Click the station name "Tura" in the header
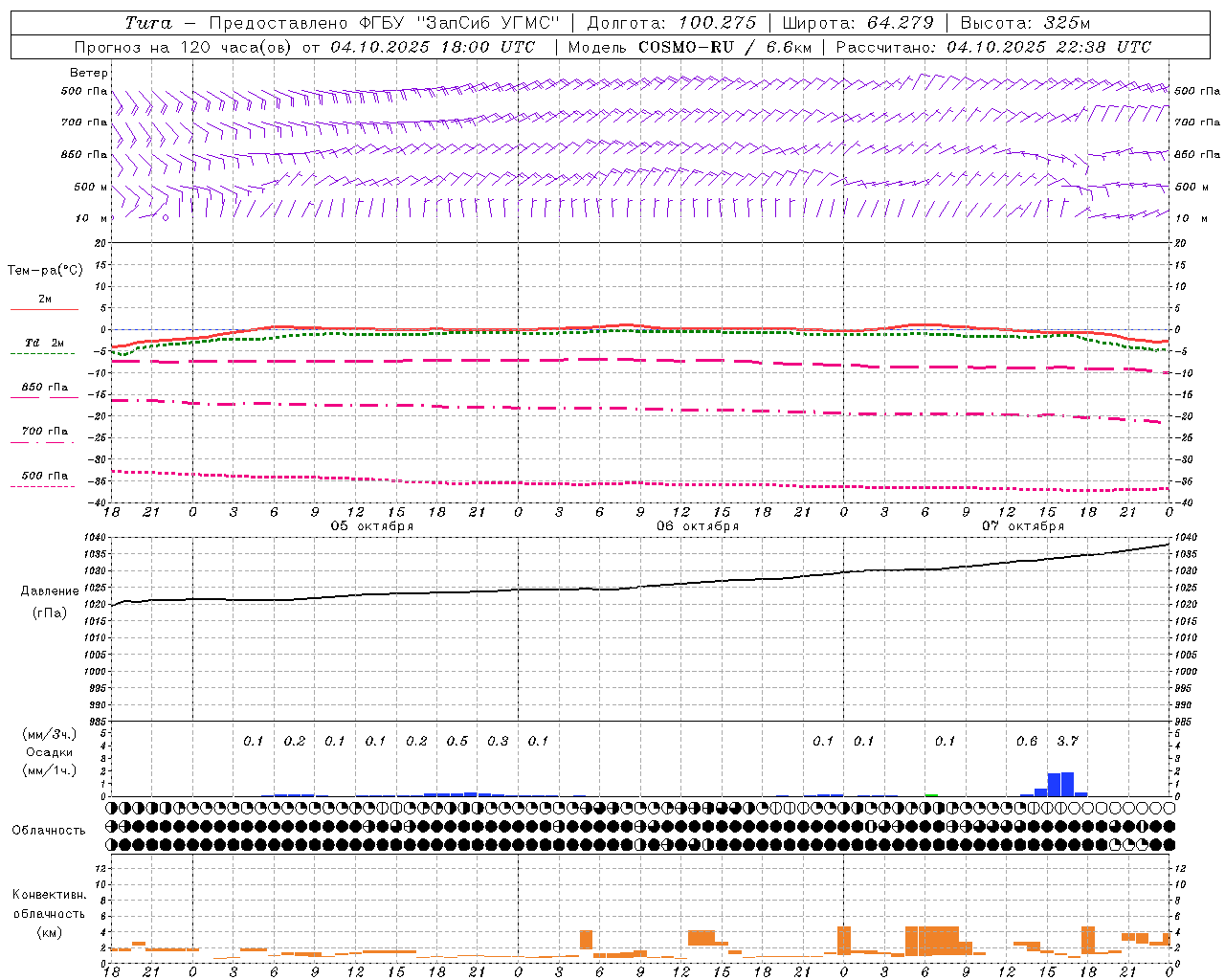 click(148, 23)
